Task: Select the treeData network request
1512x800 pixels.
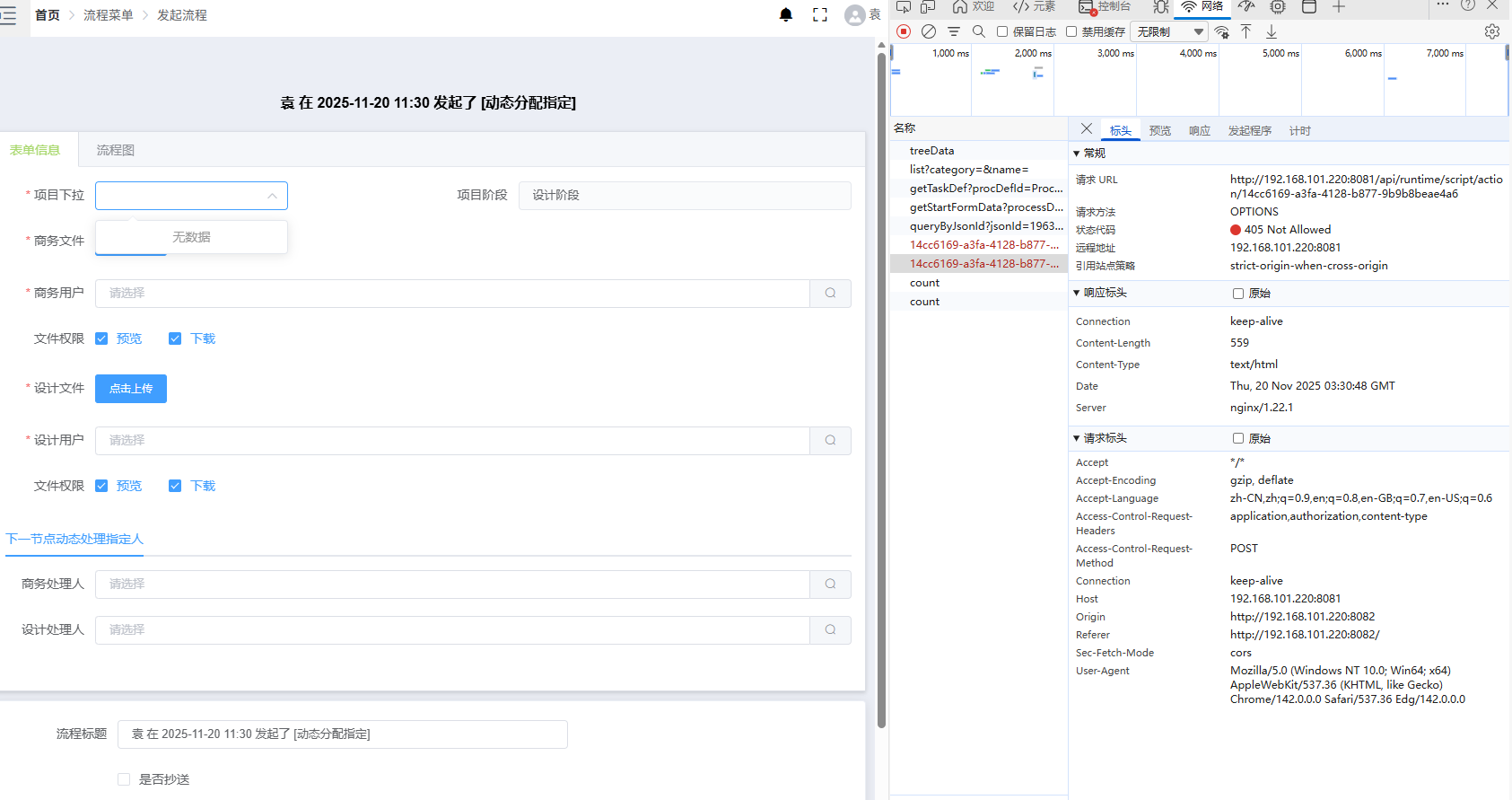Action: [x=979, y=151]
